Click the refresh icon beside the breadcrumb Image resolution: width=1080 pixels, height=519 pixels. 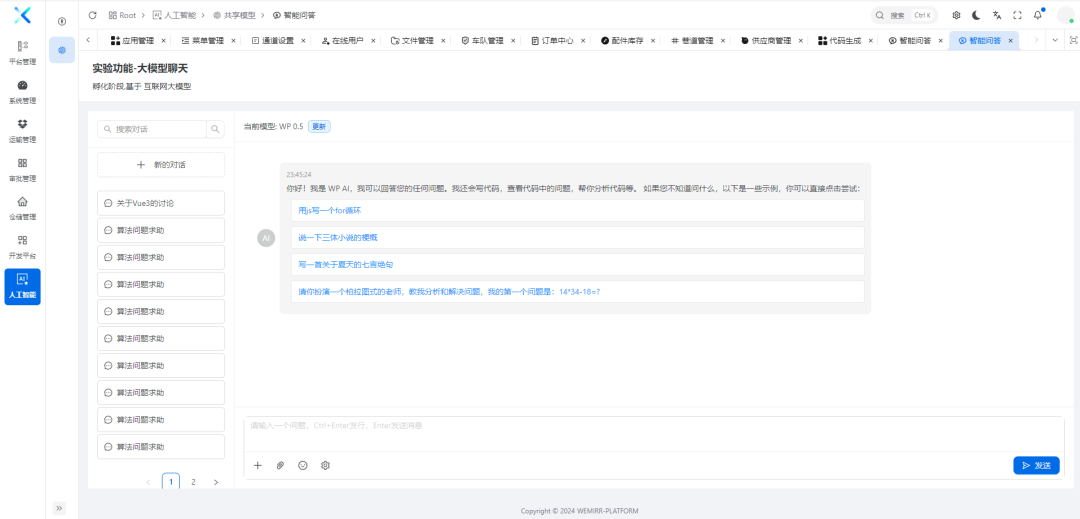click(x=93, y=15)
